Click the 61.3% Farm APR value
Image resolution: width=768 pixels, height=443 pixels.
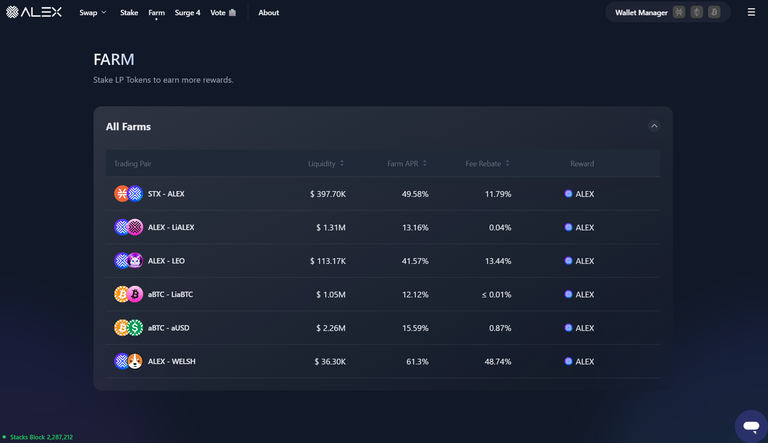tap(417, 362)
